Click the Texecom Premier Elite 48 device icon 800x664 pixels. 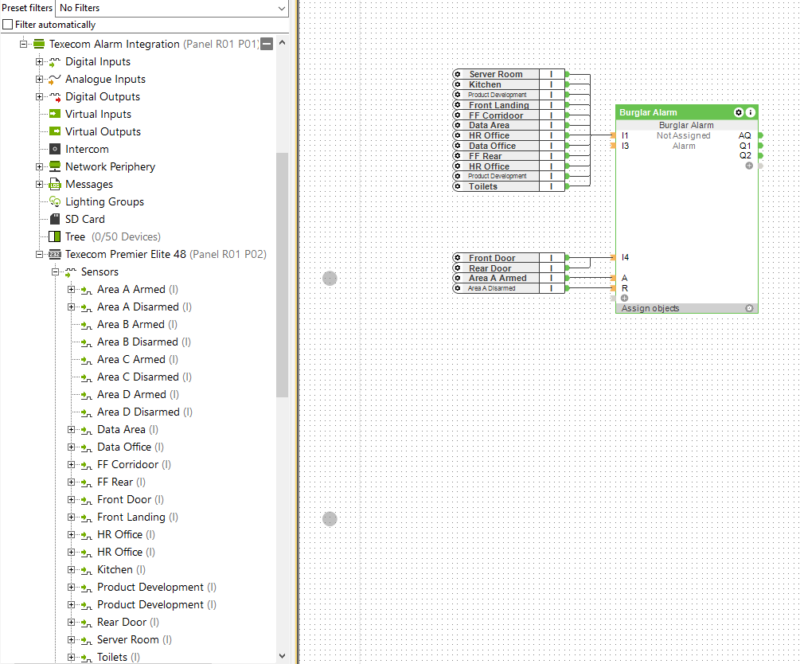click(55, 254)
